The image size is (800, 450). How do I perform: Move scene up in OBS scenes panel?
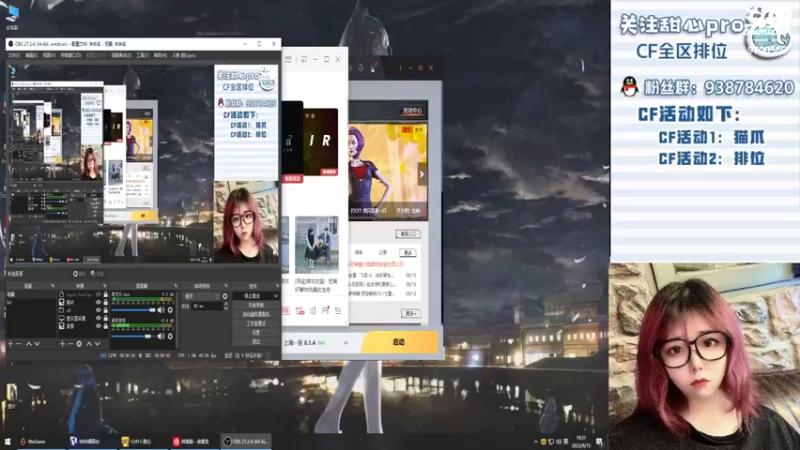coord(29,344)
